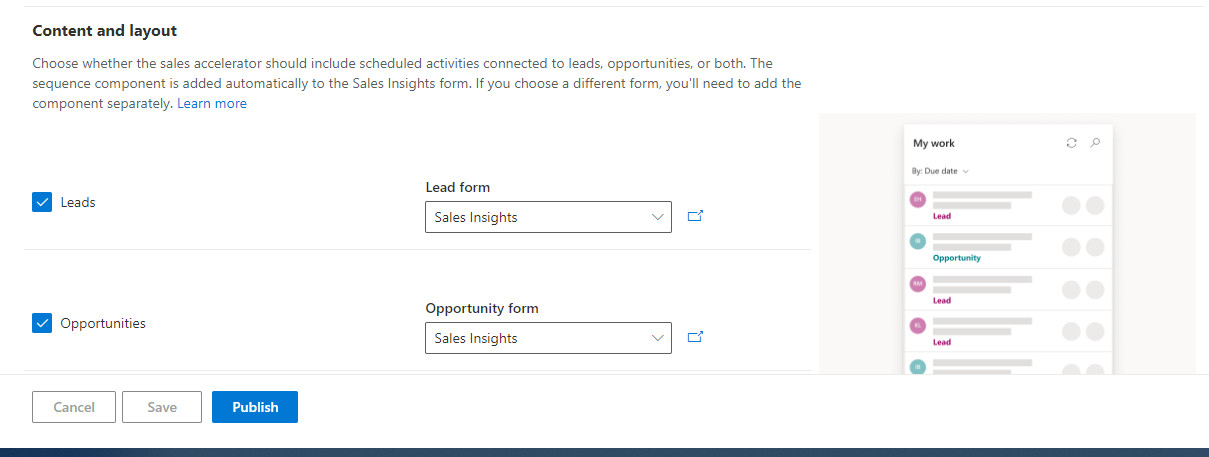Click the search magnifier in My work preview

(1095, 143)
